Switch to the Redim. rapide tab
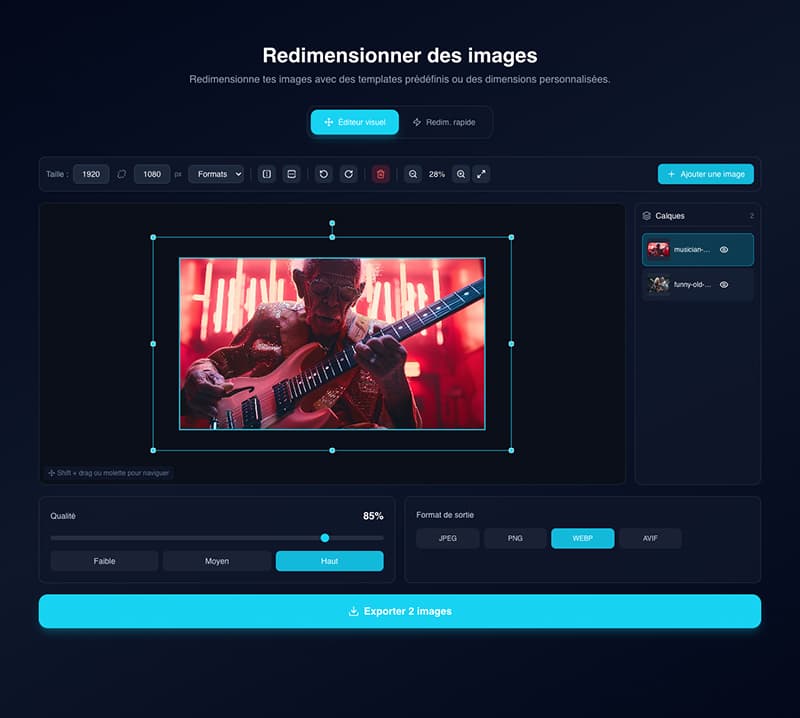This screenshot has height=718, width=800. [x=444, y=122]
